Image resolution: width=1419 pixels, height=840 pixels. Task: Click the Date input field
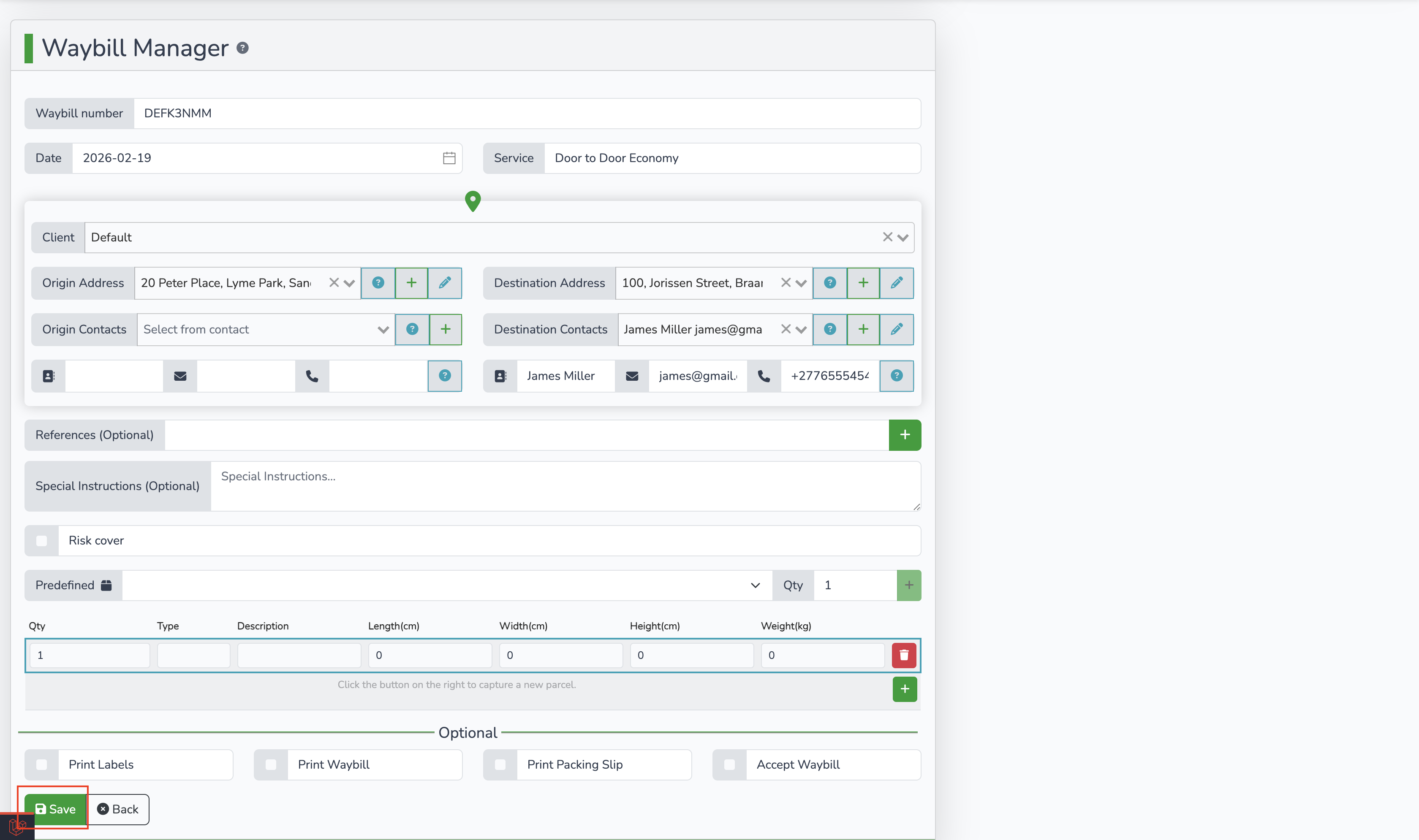point(267,158)
